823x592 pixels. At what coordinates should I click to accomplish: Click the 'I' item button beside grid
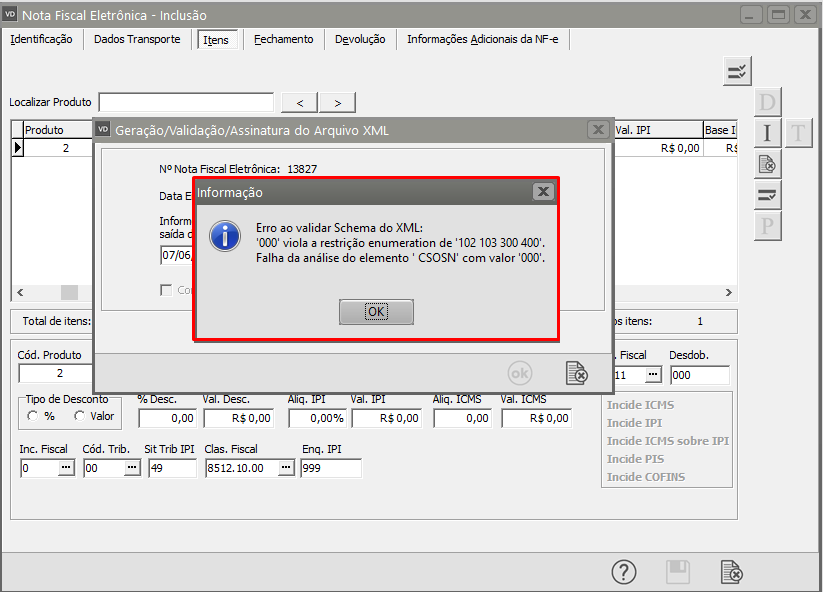pyautogui.click(x=767, y=133)
